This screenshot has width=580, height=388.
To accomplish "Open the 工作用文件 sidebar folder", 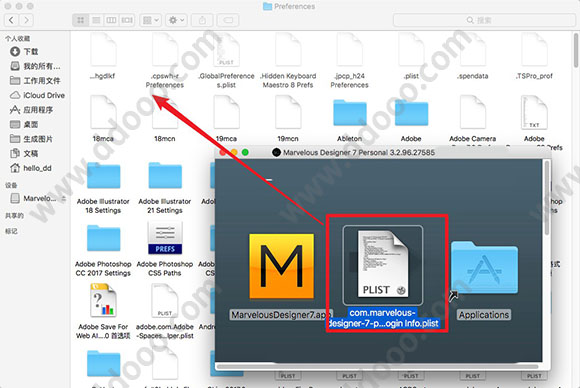I will 35,81.
